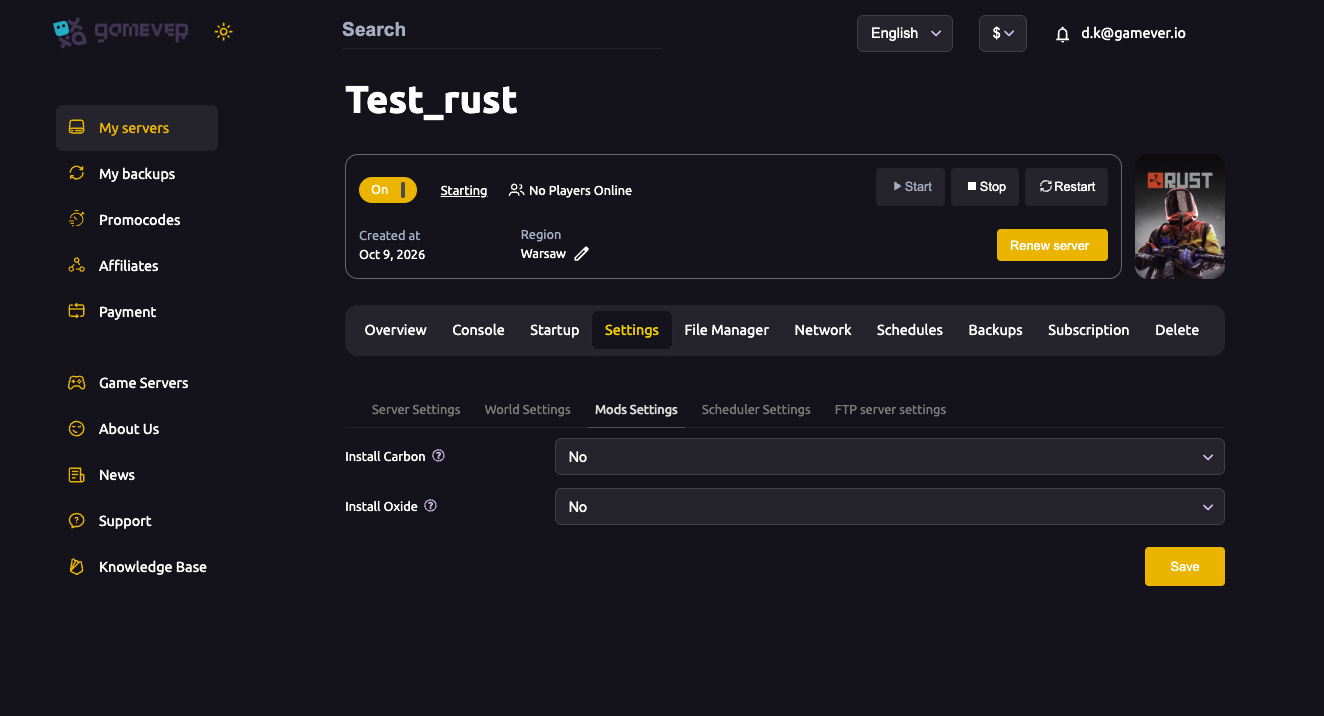
Task: Click the My servers sidebar icon
Action: click(76, 128)
